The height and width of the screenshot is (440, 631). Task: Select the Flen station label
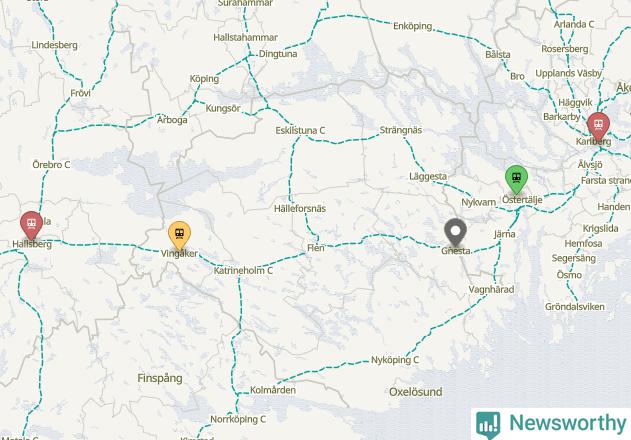[x=316, y=248]
